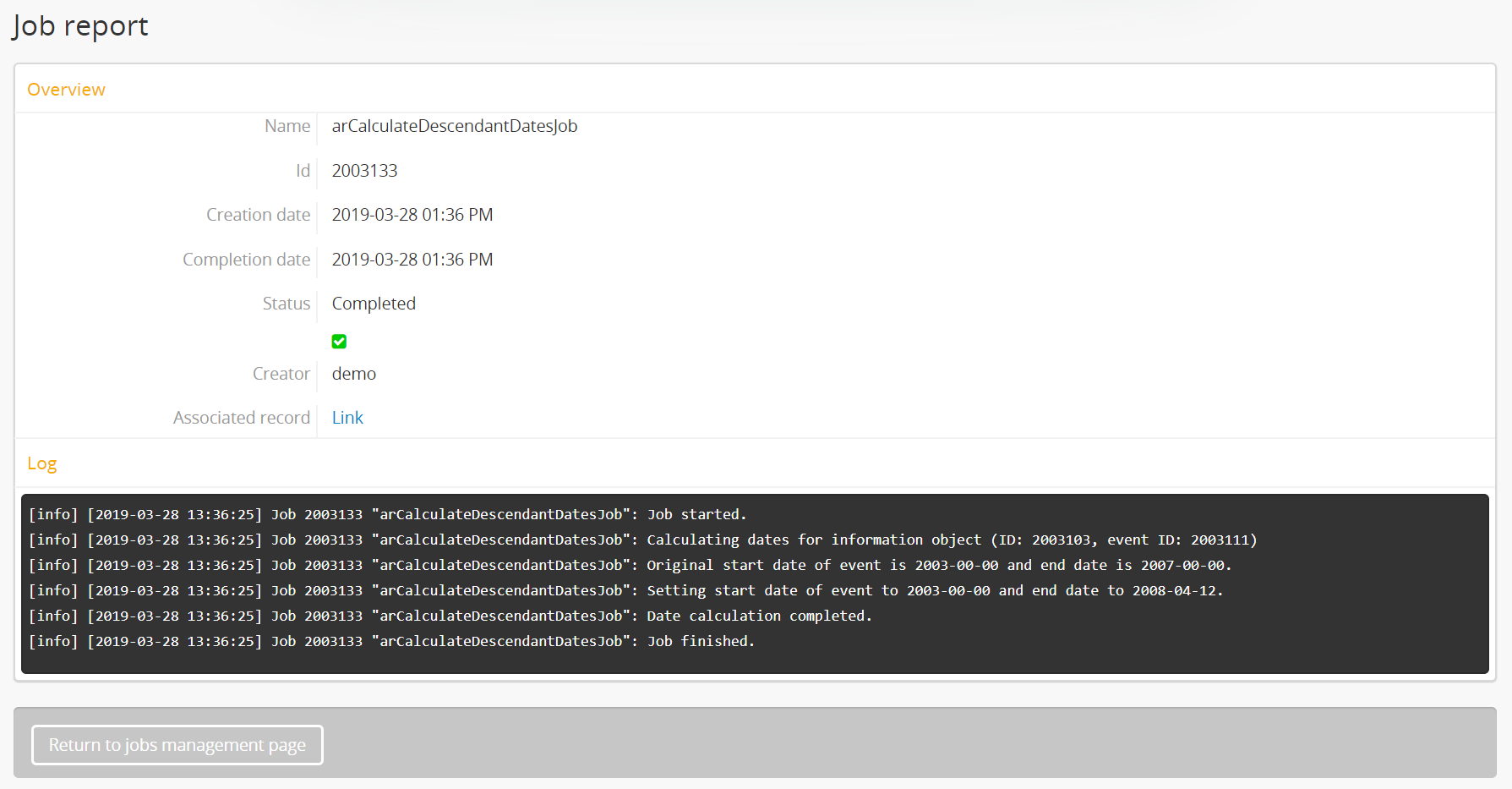The image size is (1512, 789).
Task: Click the green completed checkmark icon
Action: tap(339, 342)
